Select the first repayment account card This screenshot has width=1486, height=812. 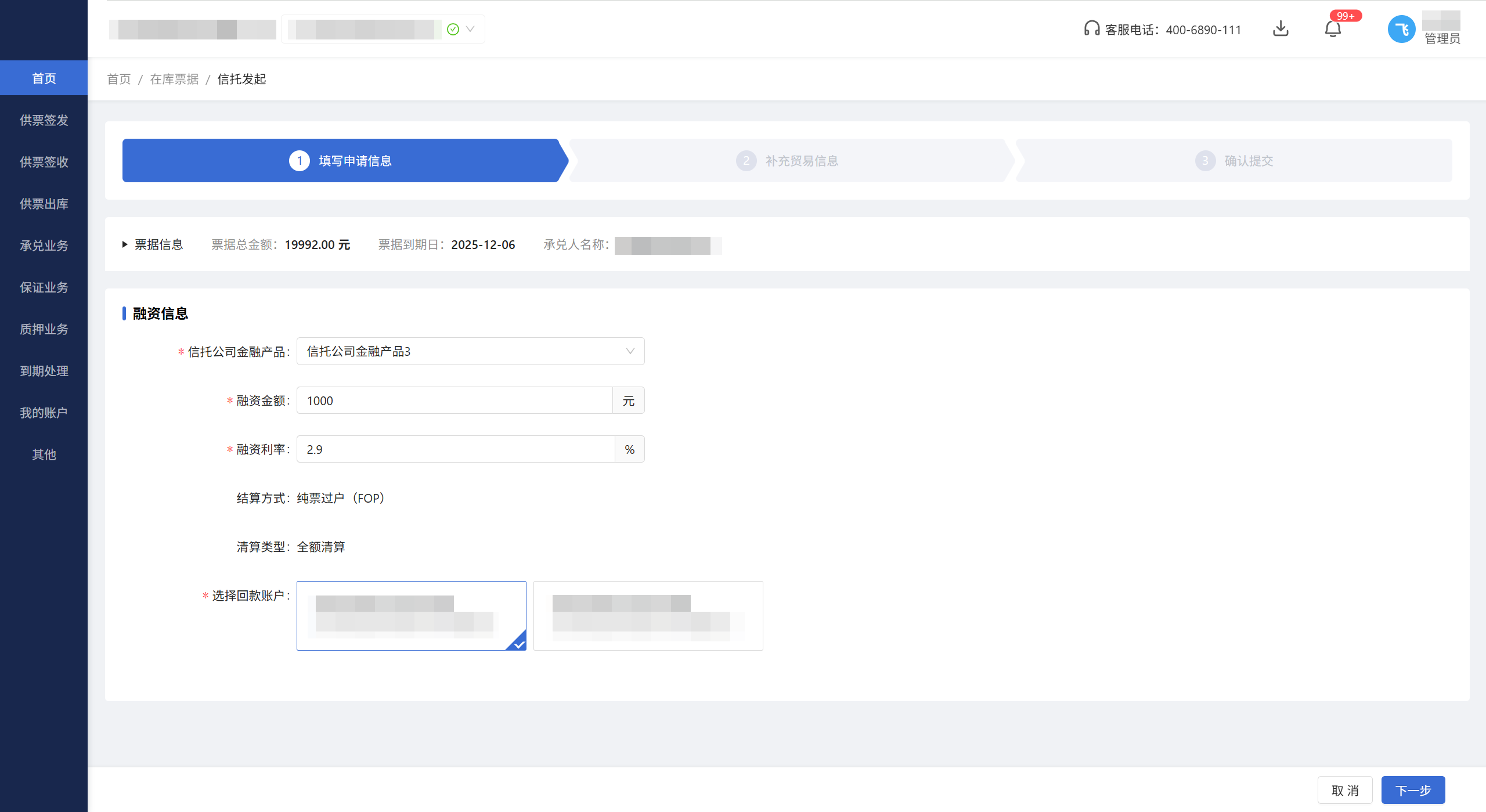411,615
